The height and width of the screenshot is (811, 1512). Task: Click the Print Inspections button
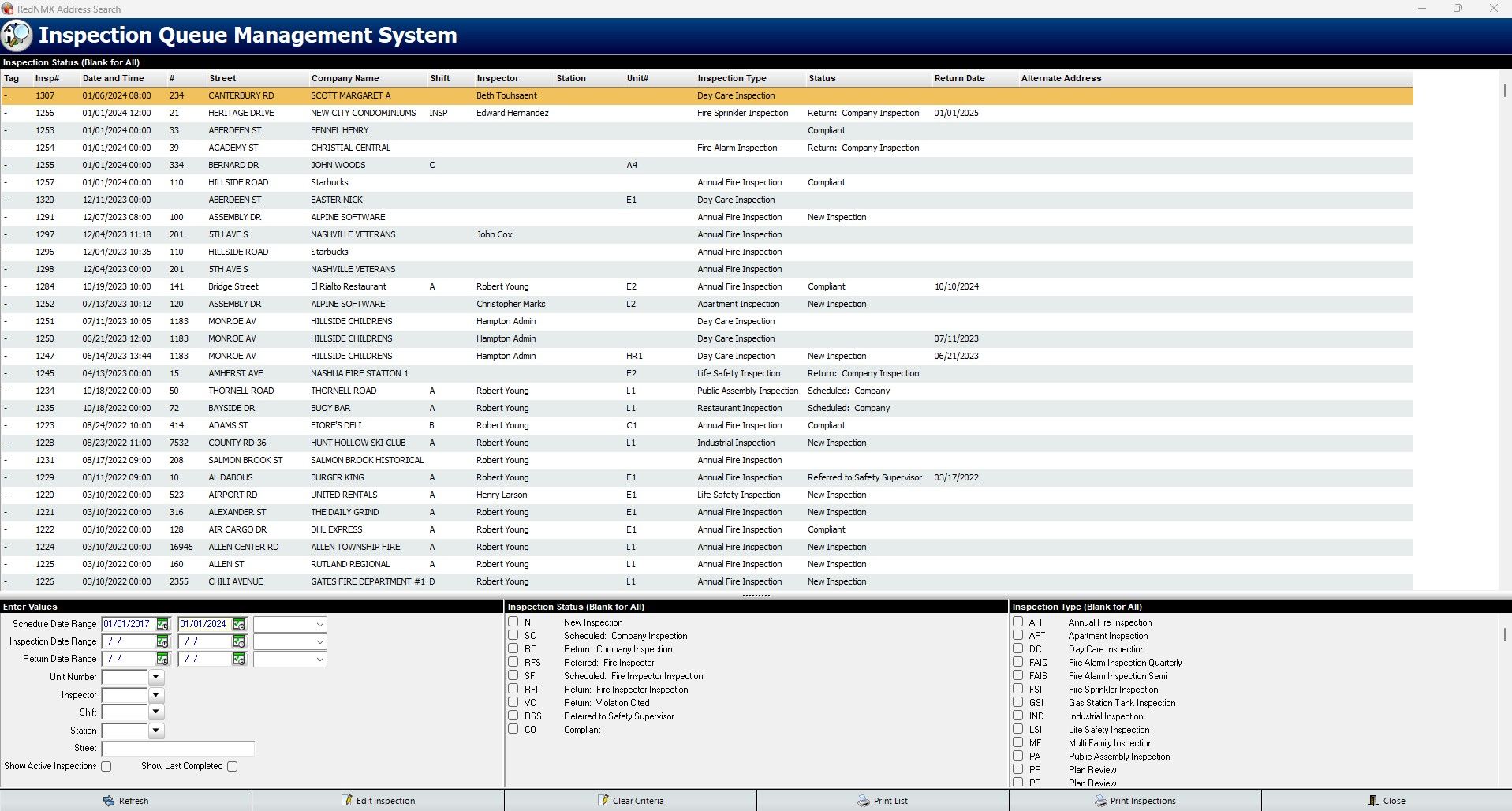1135,801
